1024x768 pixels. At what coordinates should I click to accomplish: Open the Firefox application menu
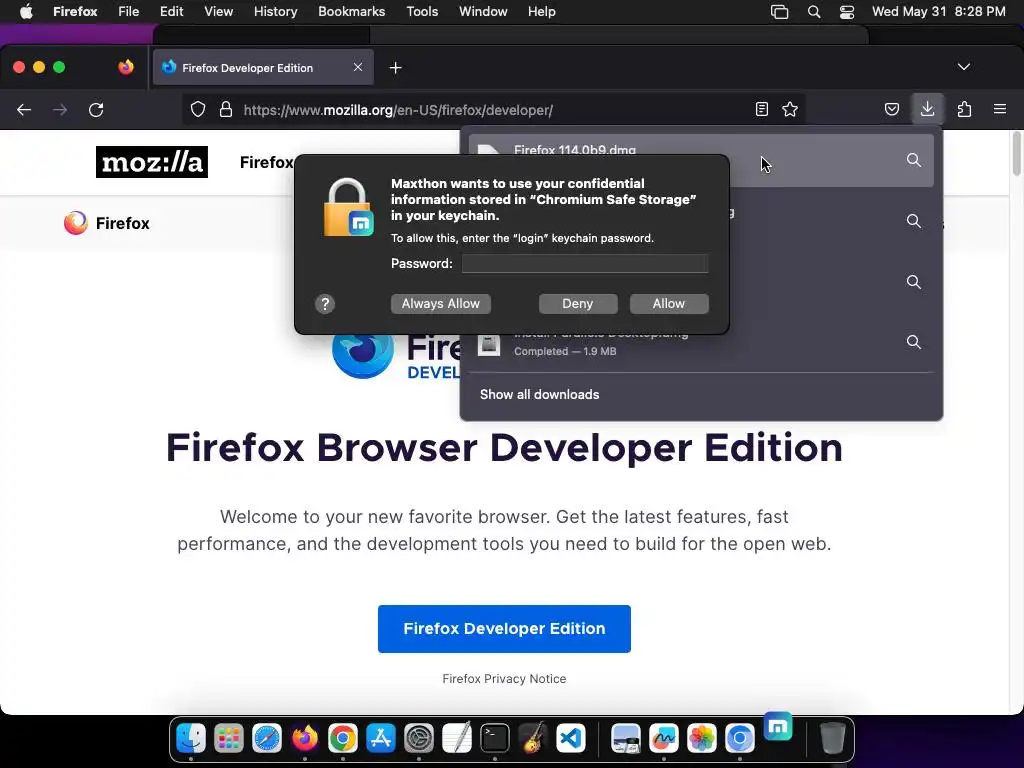tap(75, 12)
